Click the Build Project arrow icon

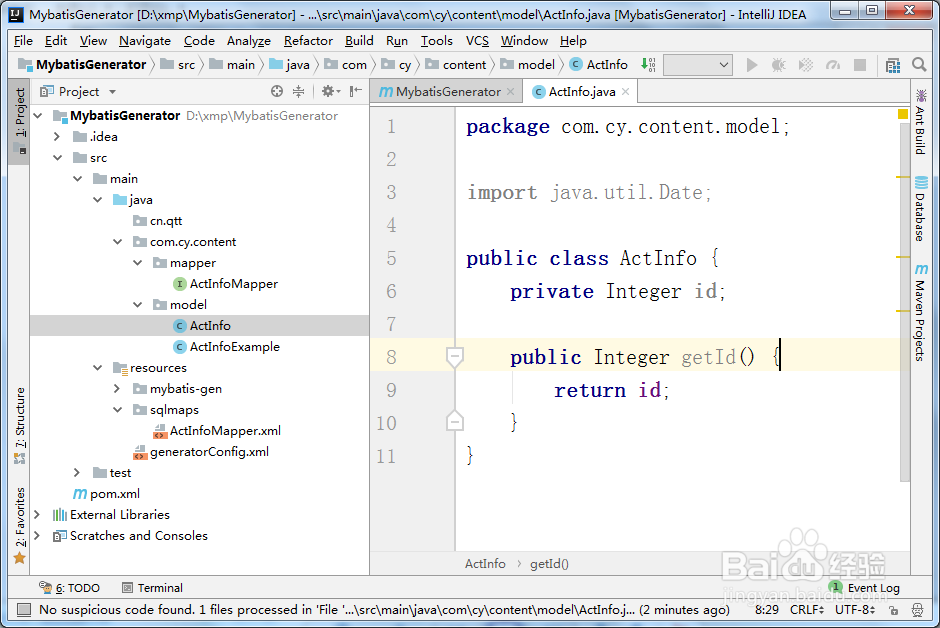coord(647,65)
